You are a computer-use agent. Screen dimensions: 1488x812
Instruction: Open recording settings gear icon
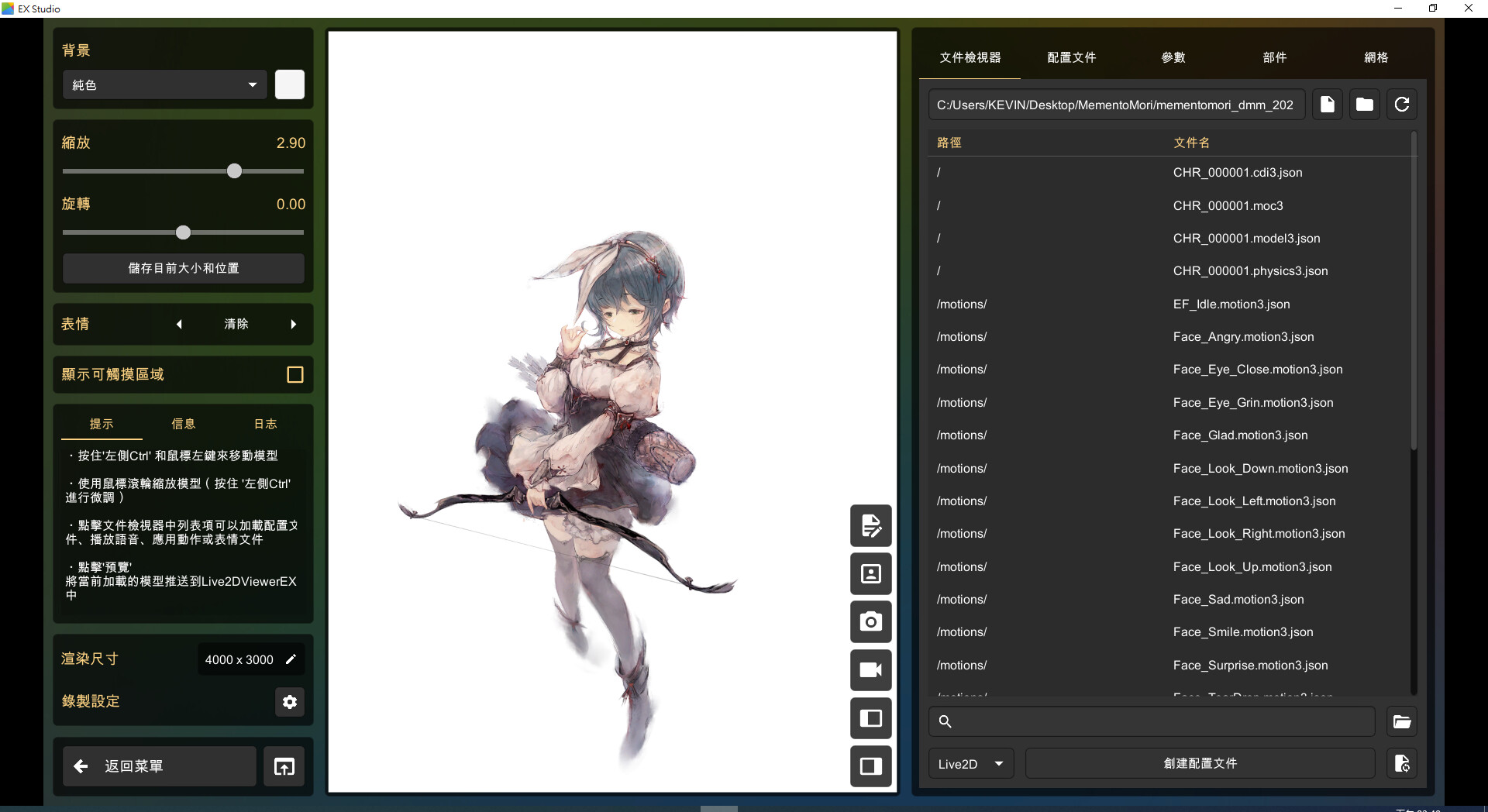pyautogui.click(x=290, y=702)
